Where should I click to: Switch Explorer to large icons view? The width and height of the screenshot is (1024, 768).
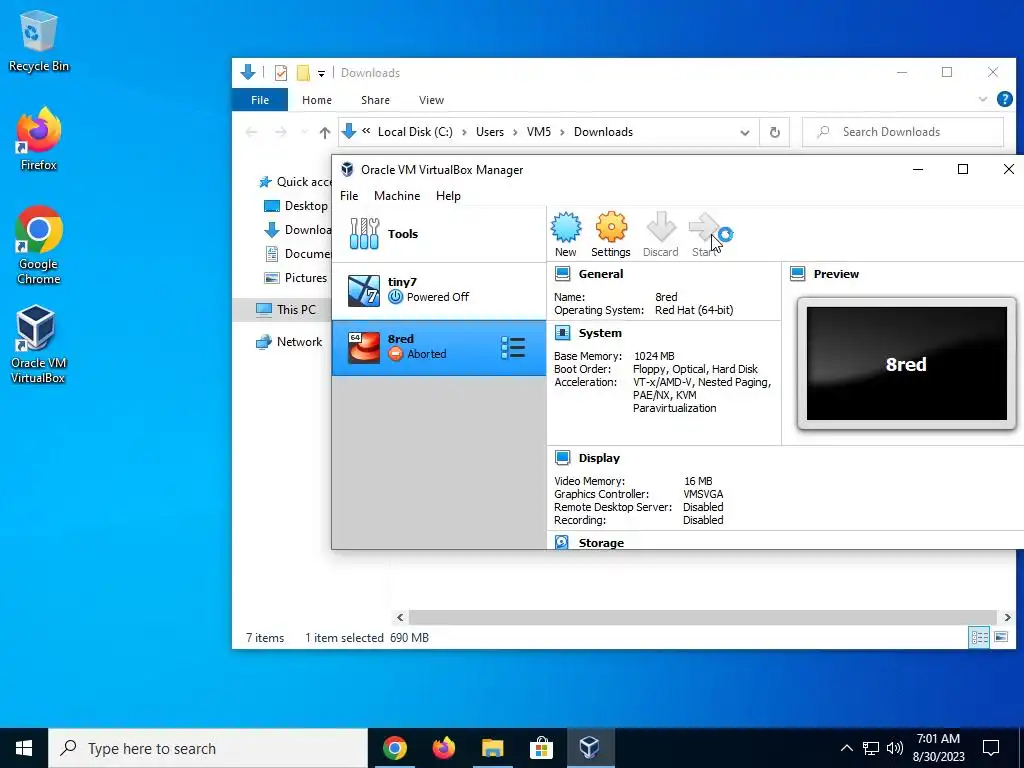1001,637
